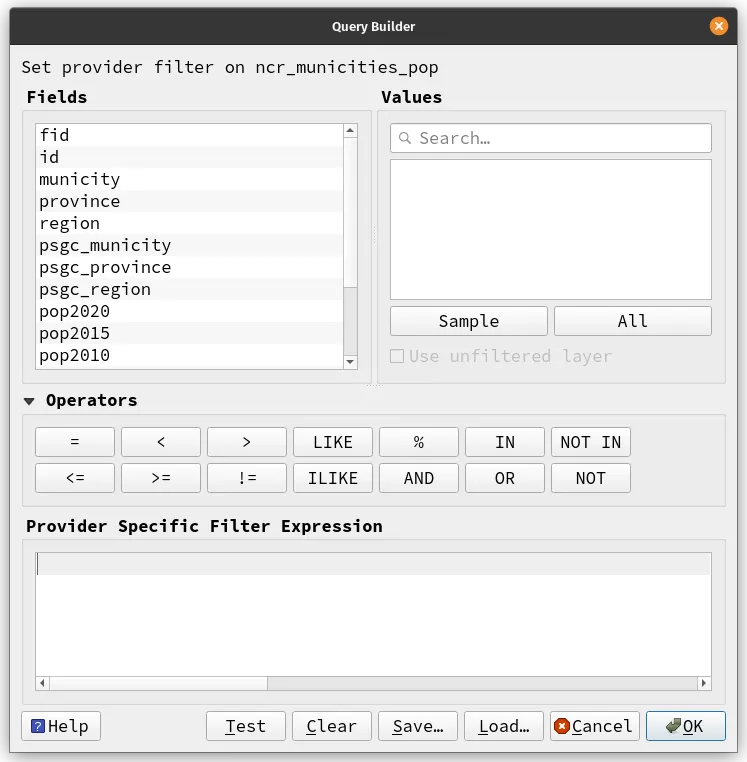This screenshot has height=762, width=747.
Task: Insert the NOT operator
Action: 591,478
